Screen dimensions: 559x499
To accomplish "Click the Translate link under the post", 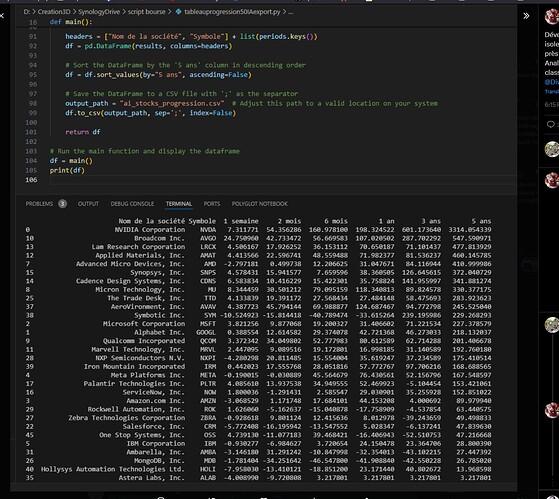I will pyautogui.click(x=552, y=92).
